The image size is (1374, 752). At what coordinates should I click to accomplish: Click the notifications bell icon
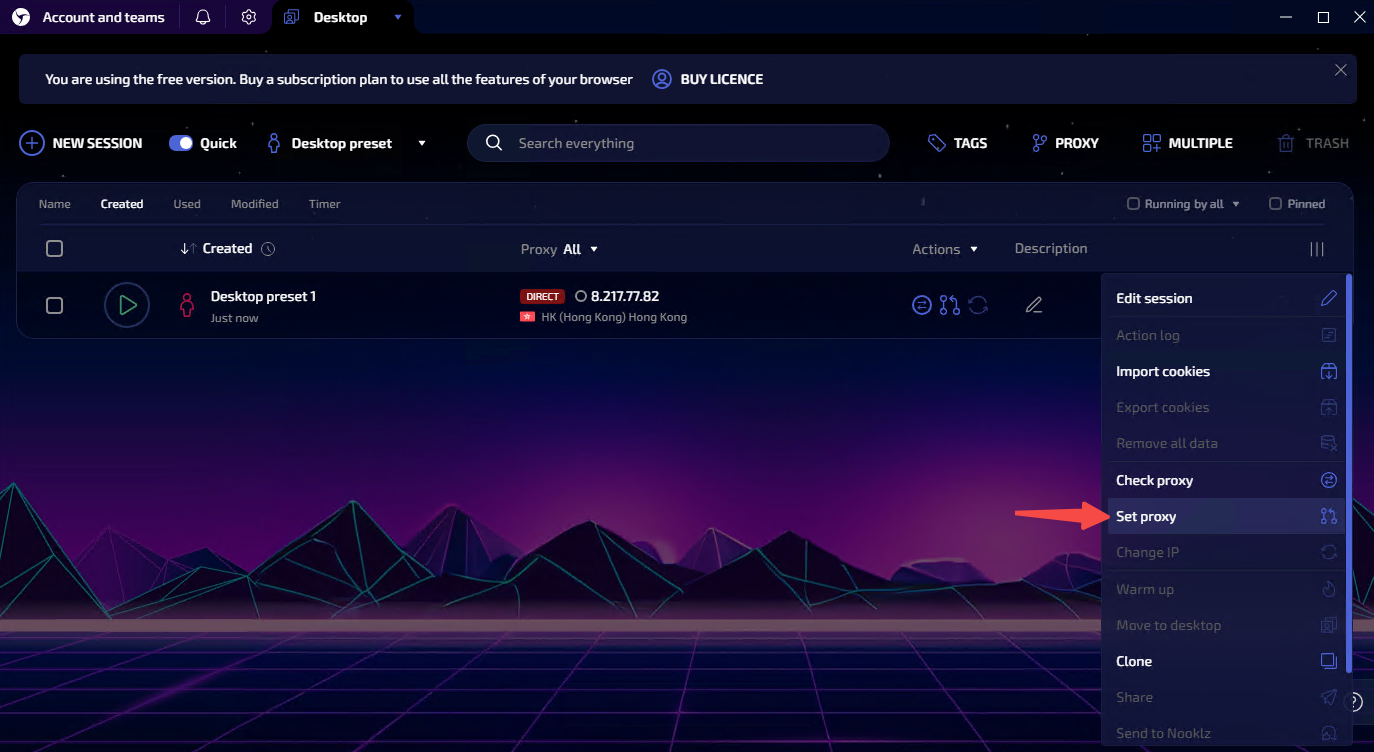(203, 17)
